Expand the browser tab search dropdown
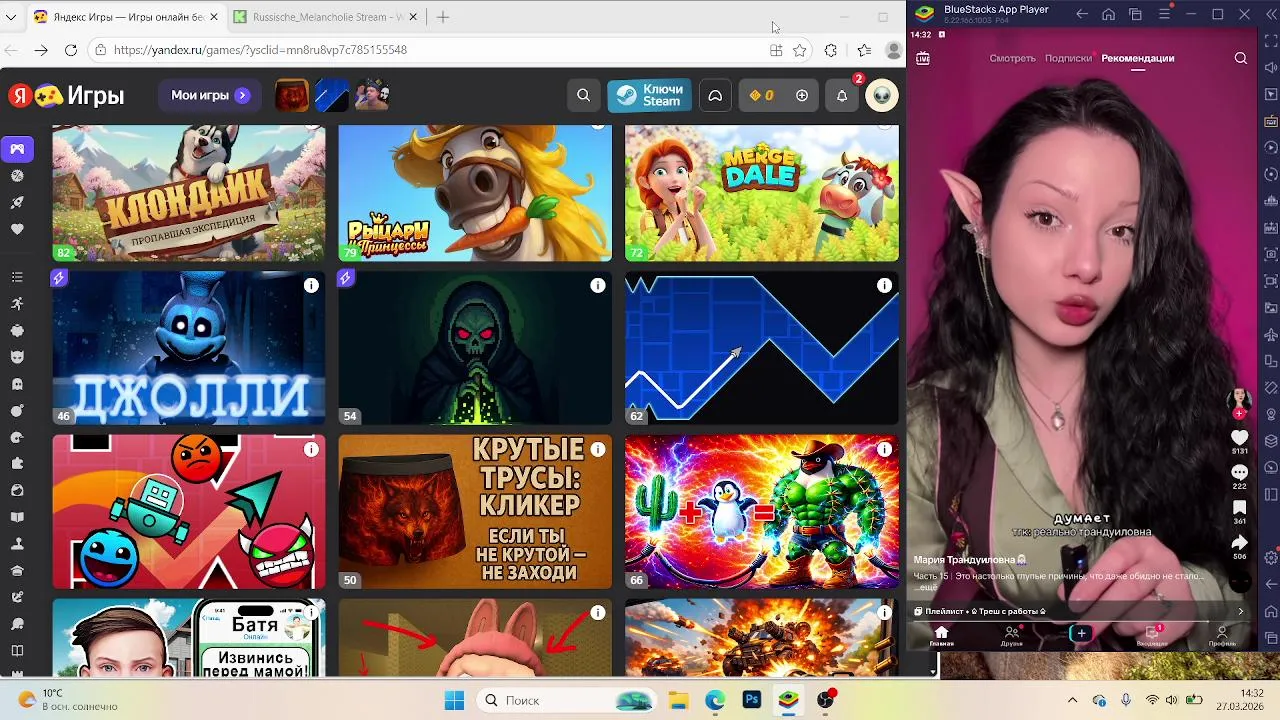Screen dimensions: 1280x720 11,17
